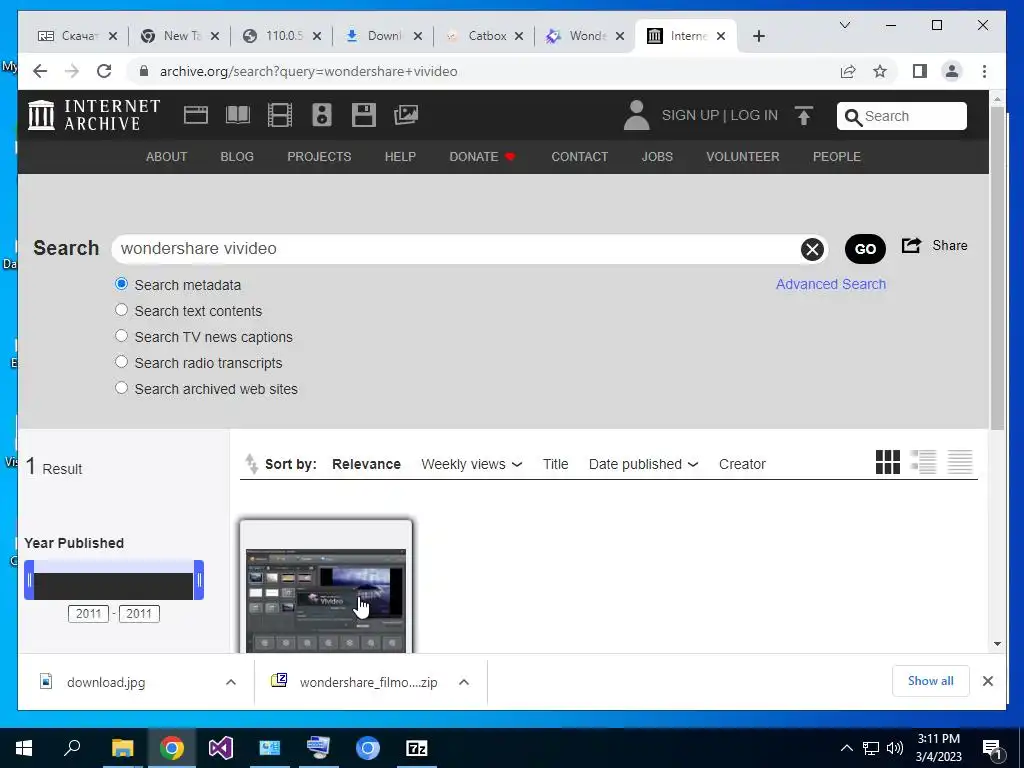Open HELP in the nav bar
1024x768 pixels.
(400, 157)
